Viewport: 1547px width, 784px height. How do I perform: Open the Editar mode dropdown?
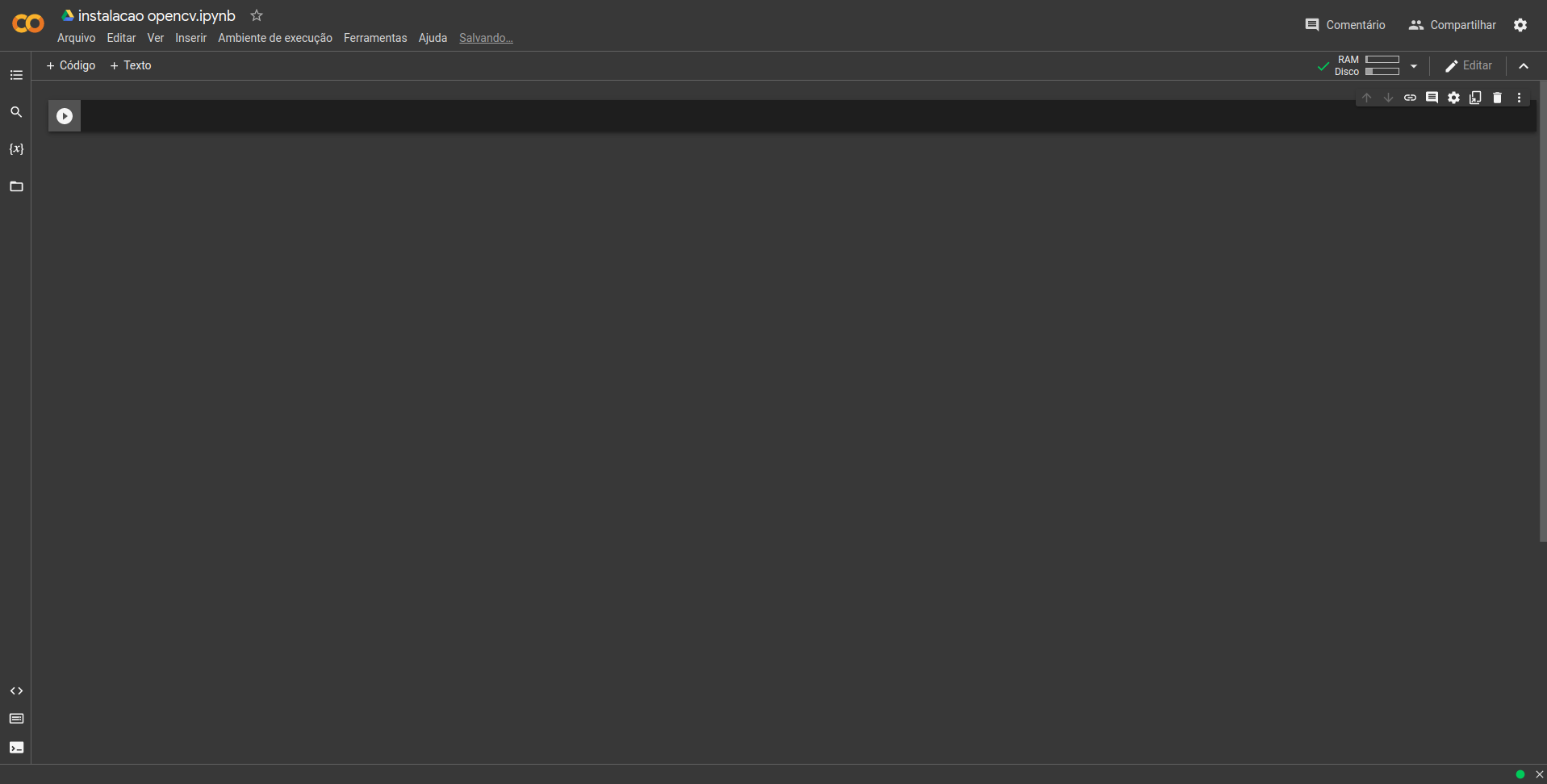(1469, 66)
